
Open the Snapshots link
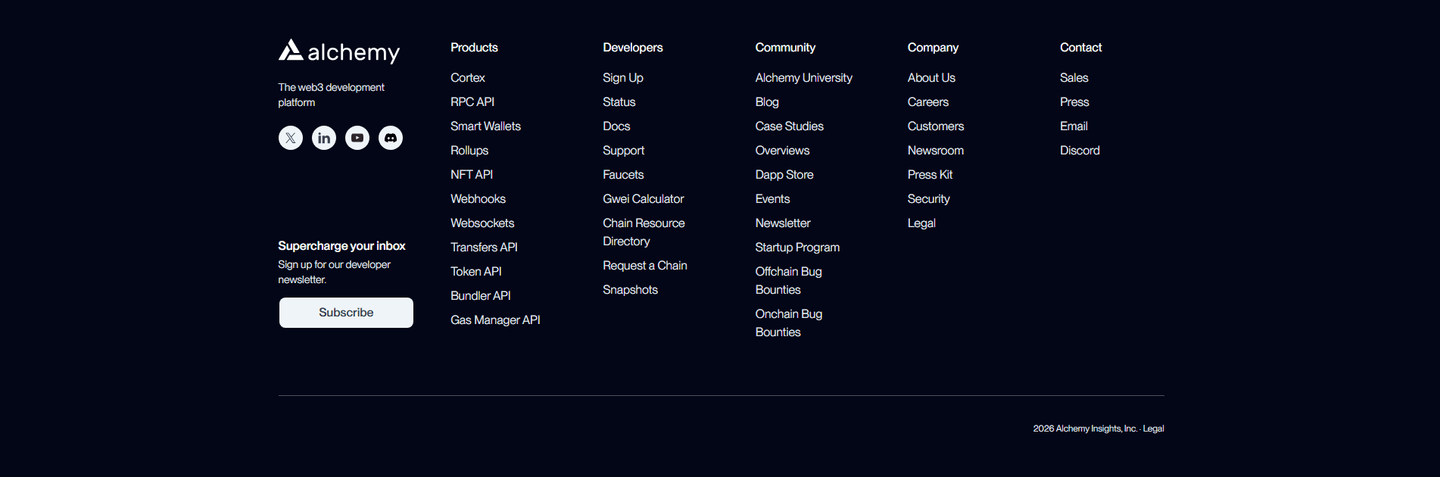[630, 289]
